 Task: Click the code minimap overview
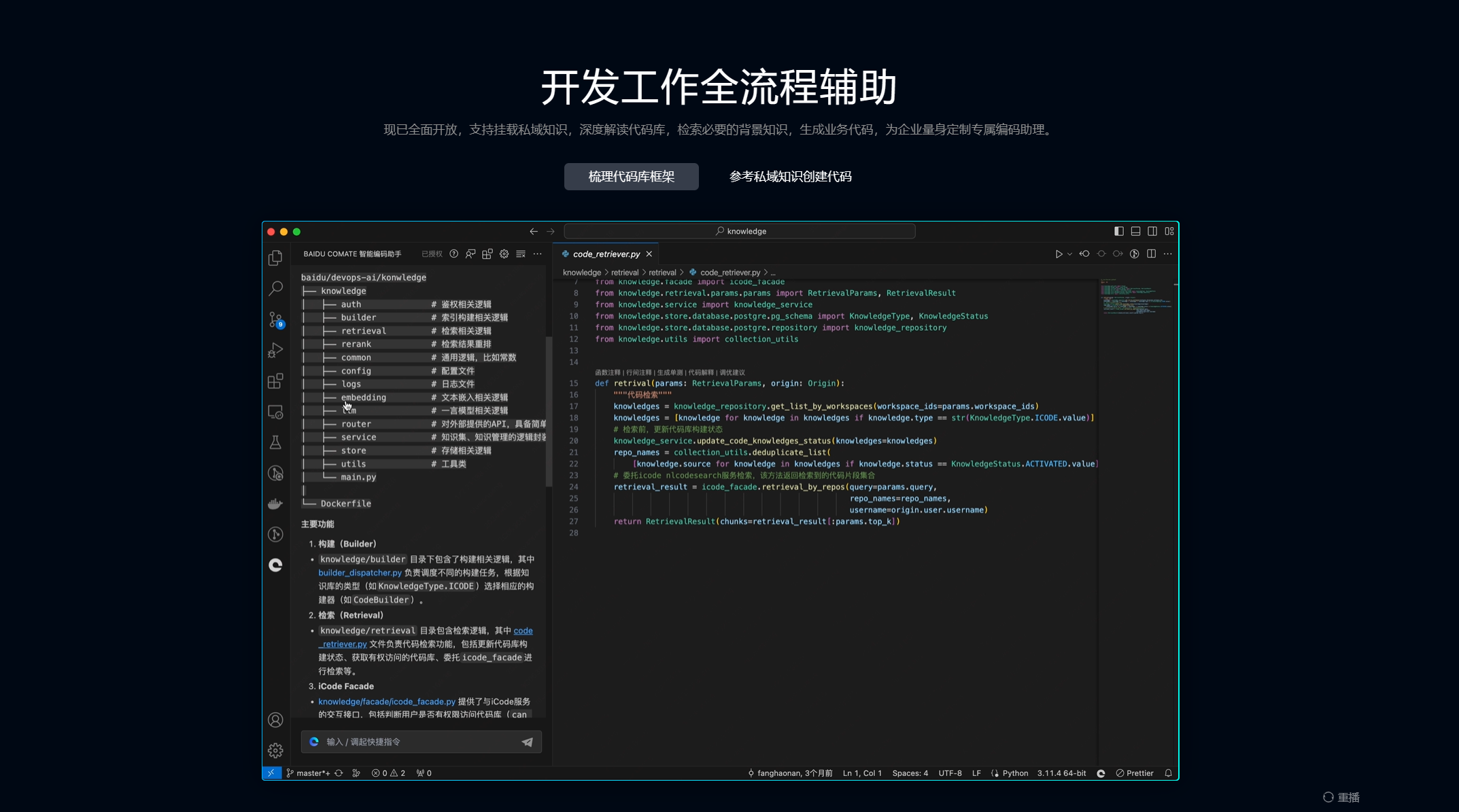click(x=1137, y=296)
